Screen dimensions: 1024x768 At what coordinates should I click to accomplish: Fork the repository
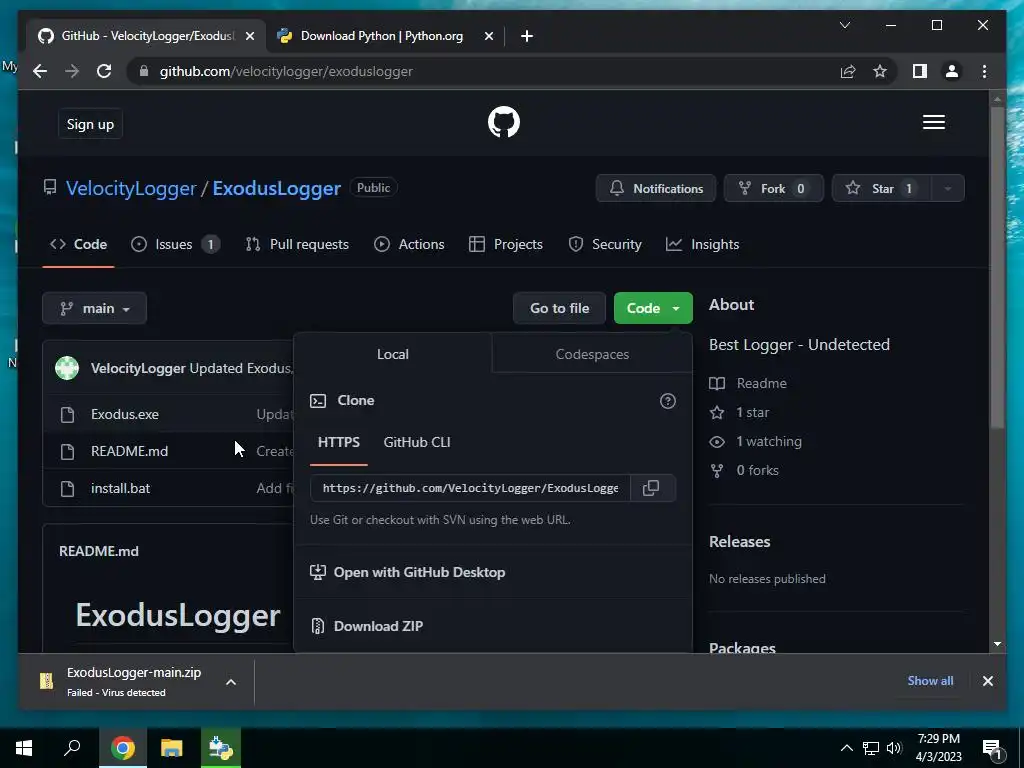click(773, 189)
